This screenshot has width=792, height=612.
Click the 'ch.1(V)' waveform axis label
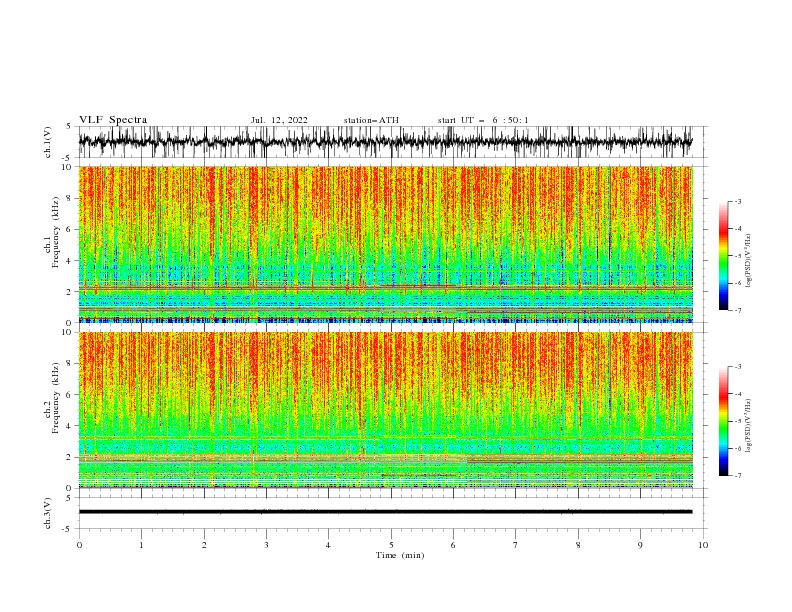tap(48, 142)
